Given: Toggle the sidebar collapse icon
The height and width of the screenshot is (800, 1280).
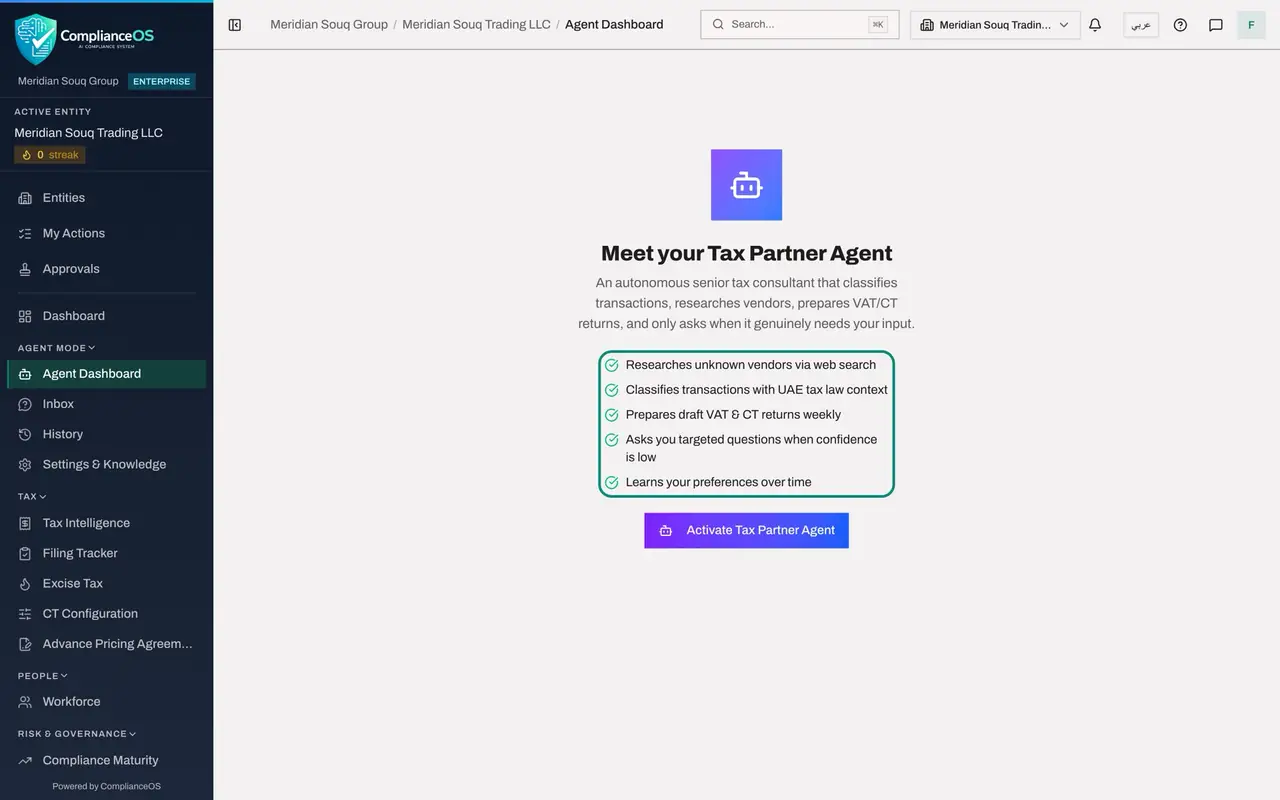Looking at the screenshot, I should 235,25.
